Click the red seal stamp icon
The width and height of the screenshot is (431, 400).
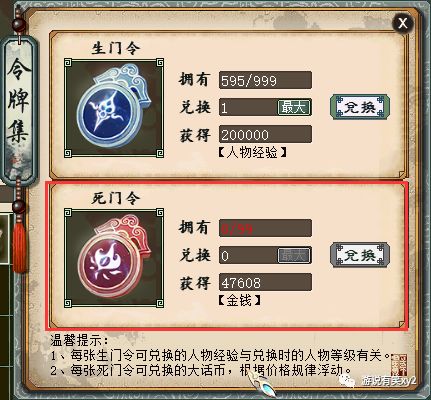coord(399,365)
